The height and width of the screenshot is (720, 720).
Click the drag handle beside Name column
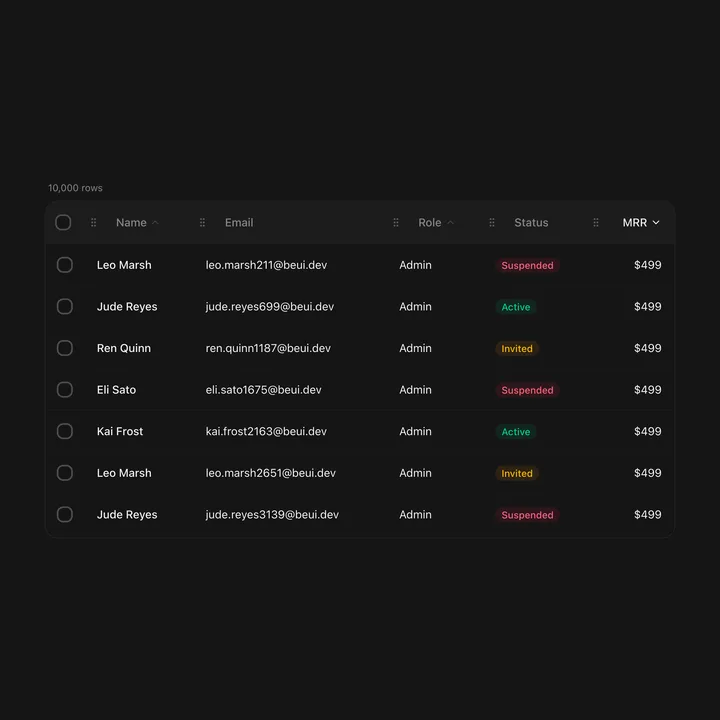[93, 223]
